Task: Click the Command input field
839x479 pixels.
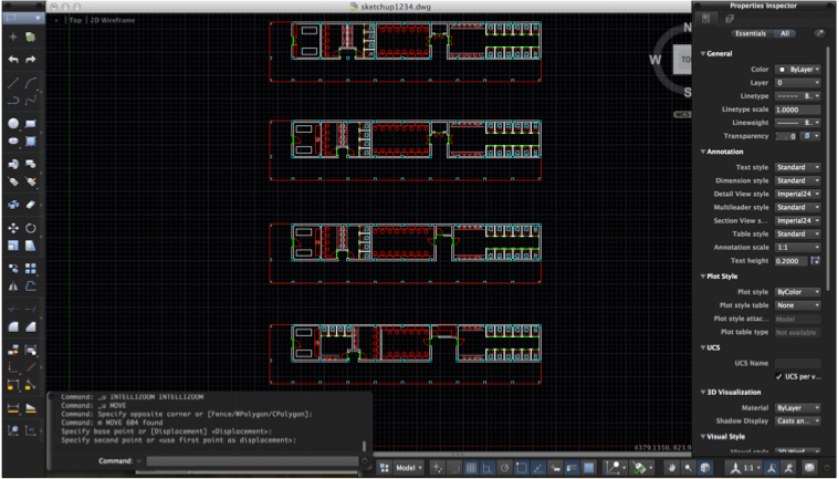Action: point(251,461)
